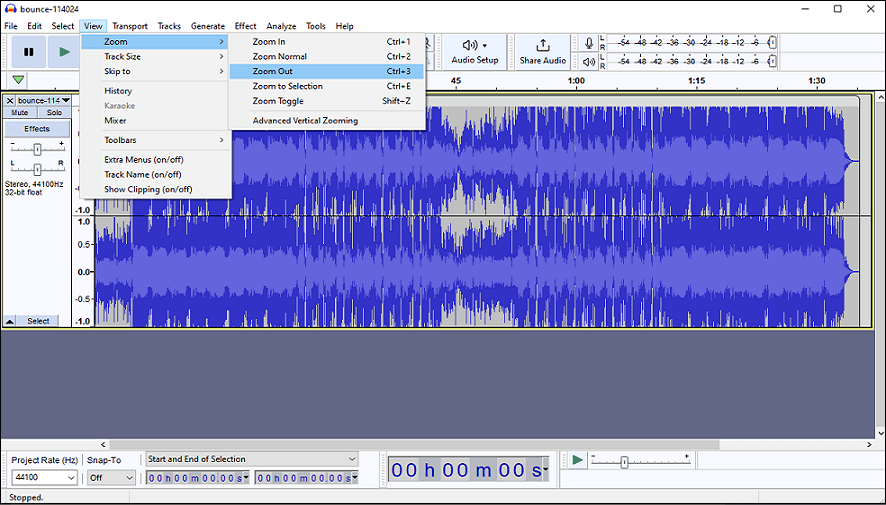Open Start and End of Selection dropdown
The height and width of the screenshot is (505, 886).
(252, 459)
